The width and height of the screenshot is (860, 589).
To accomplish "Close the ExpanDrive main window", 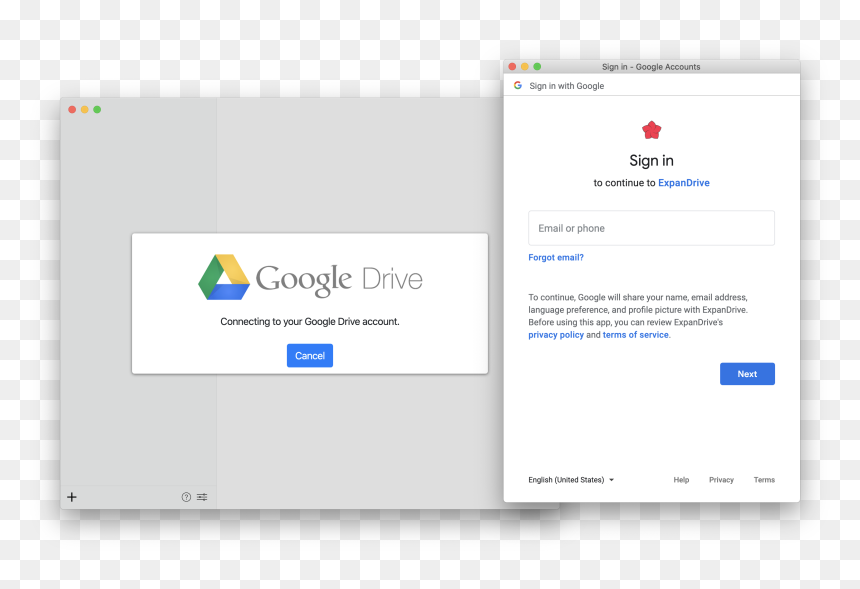I will click(x=72, y=110).
